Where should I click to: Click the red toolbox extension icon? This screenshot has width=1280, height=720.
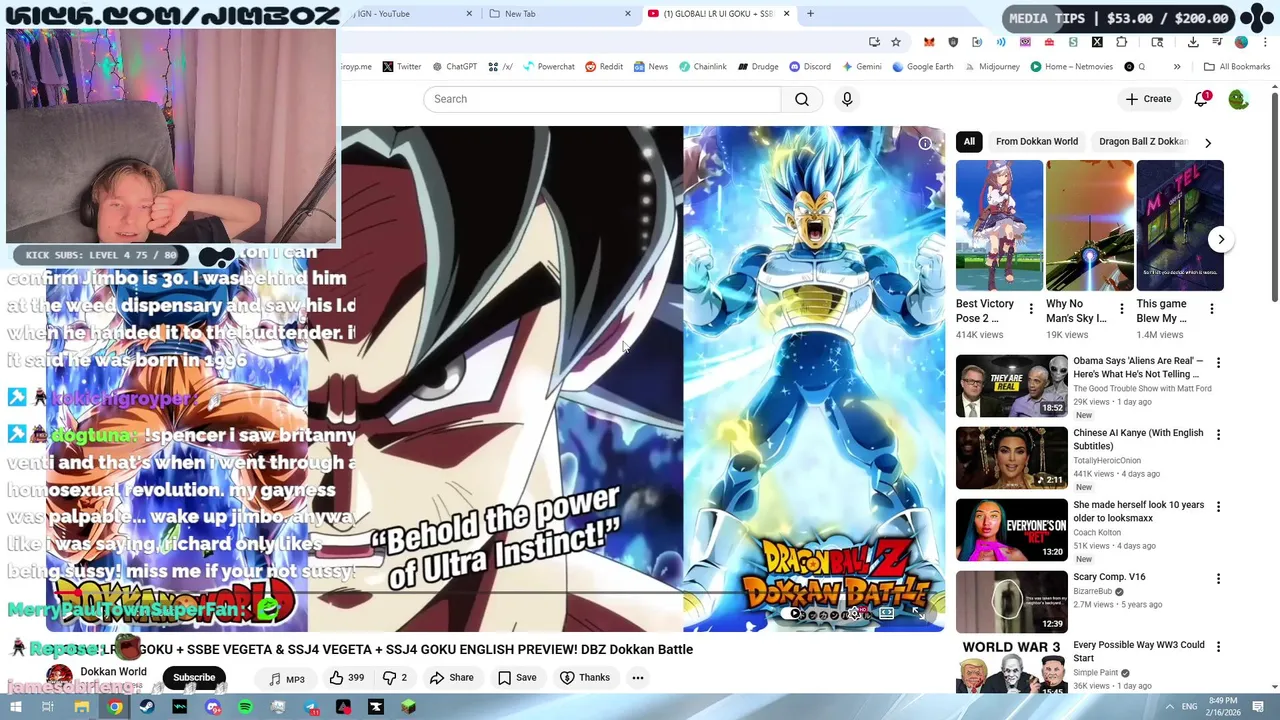coord(1049,42)
